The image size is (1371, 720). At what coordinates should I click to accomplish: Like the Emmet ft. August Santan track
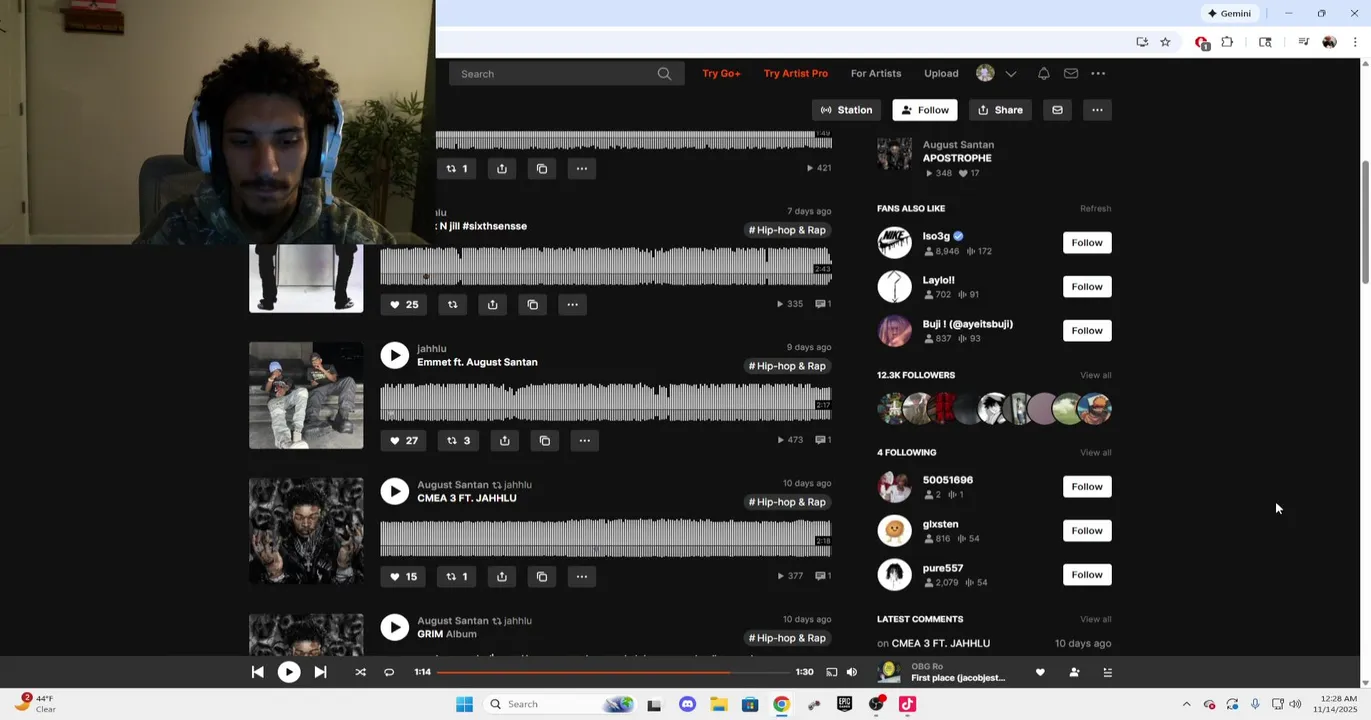(404, 440)
